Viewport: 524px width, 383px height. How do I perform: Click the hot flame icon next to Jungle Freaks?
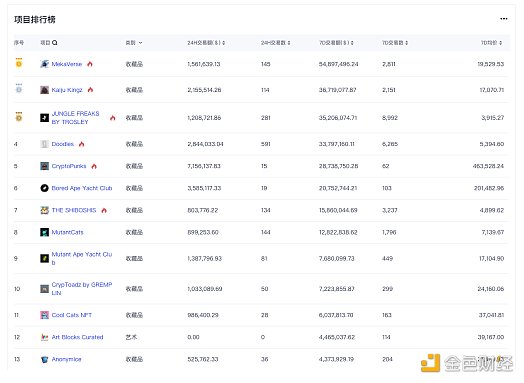point(113,118)
